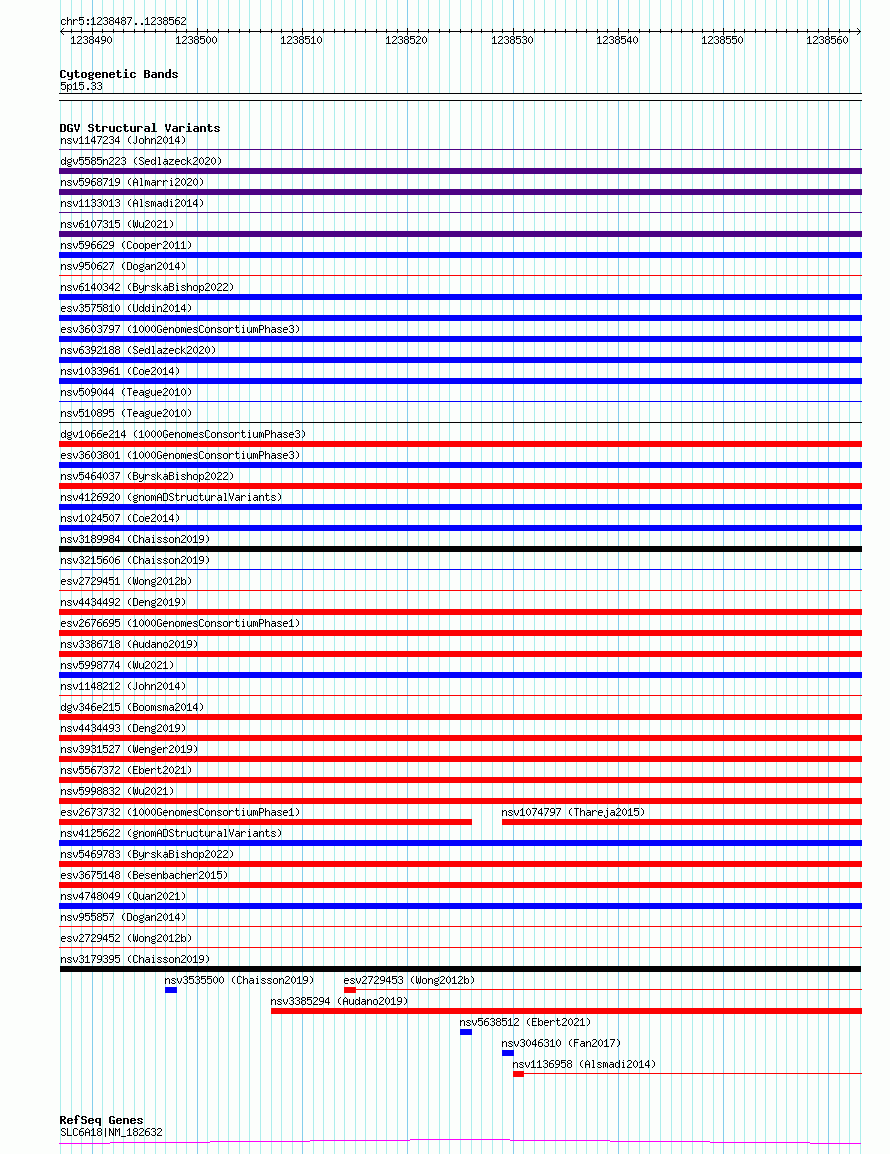Click esv3603797 (1000GenomesConsortiumPhase3) label

click(x=180, y=329)
